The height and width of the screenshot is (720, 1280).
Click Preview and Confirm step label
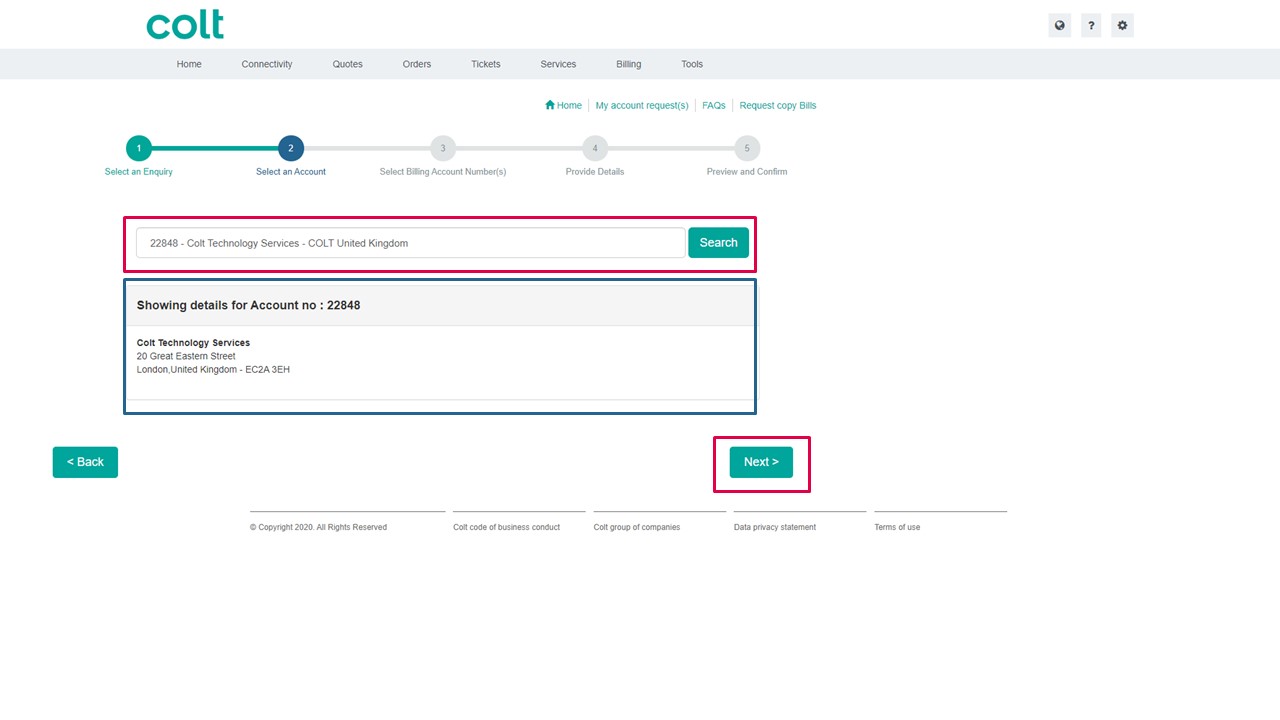tap(747, 172)
